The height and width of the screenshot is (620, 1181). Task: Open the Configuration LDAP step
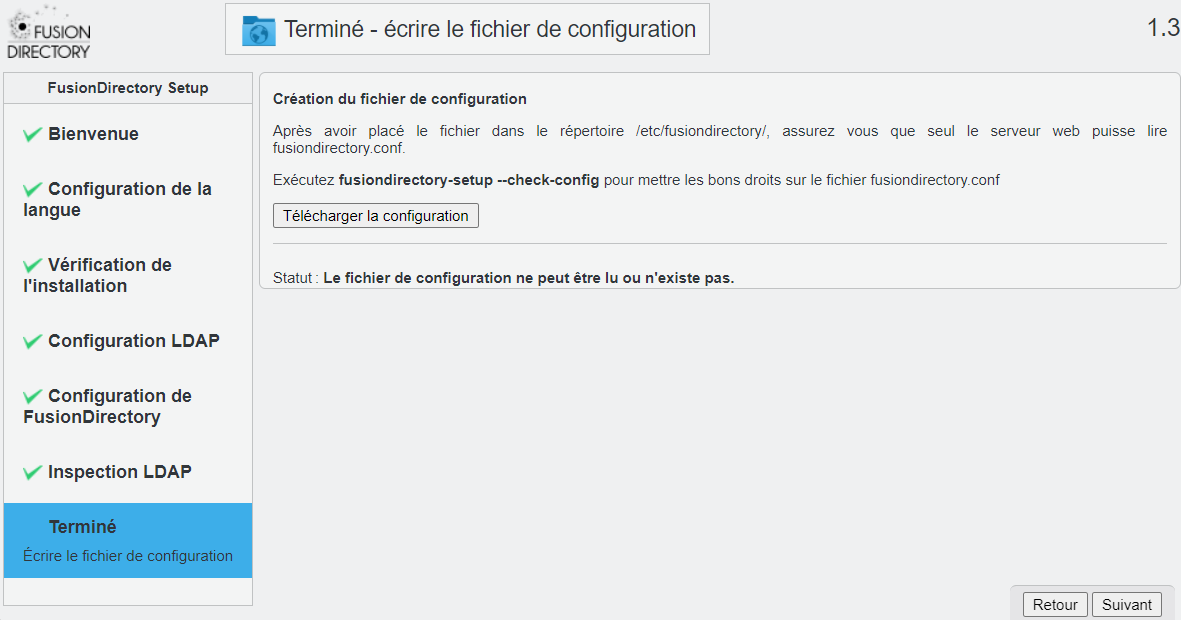[x=128, y=341]
